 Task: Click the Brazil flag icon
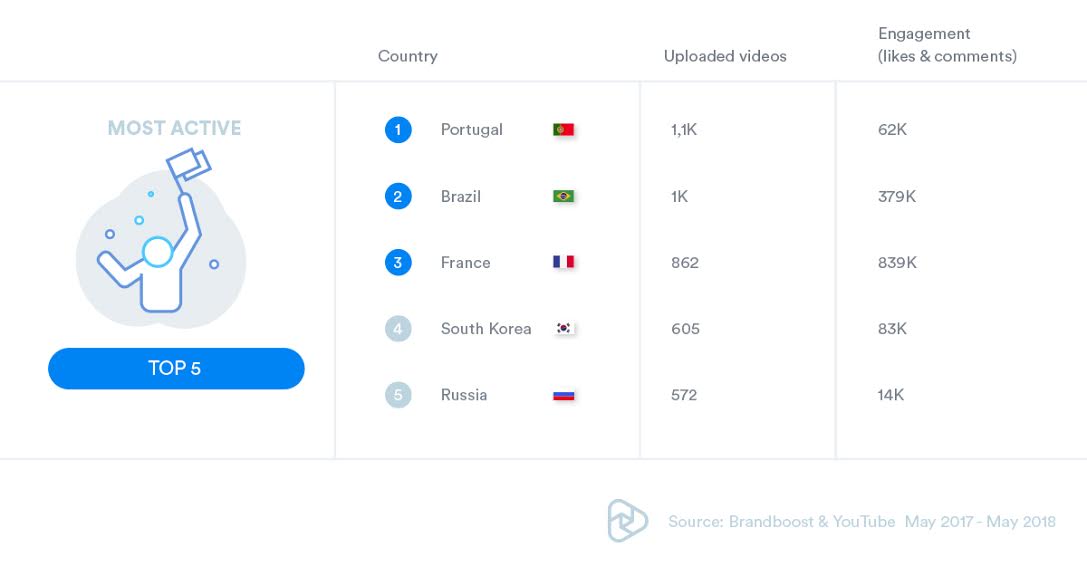tap(564, 196)
